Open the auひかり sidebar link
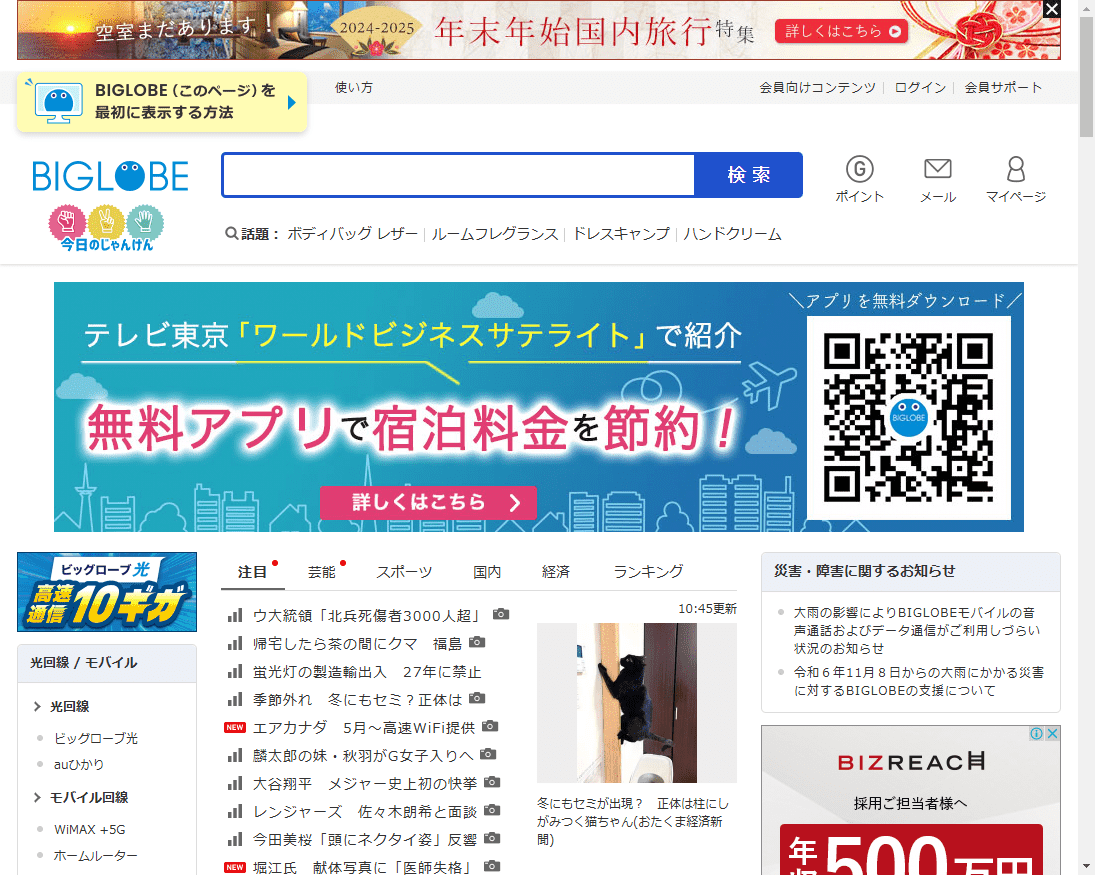1095x875 pixels. click(79, 765)
